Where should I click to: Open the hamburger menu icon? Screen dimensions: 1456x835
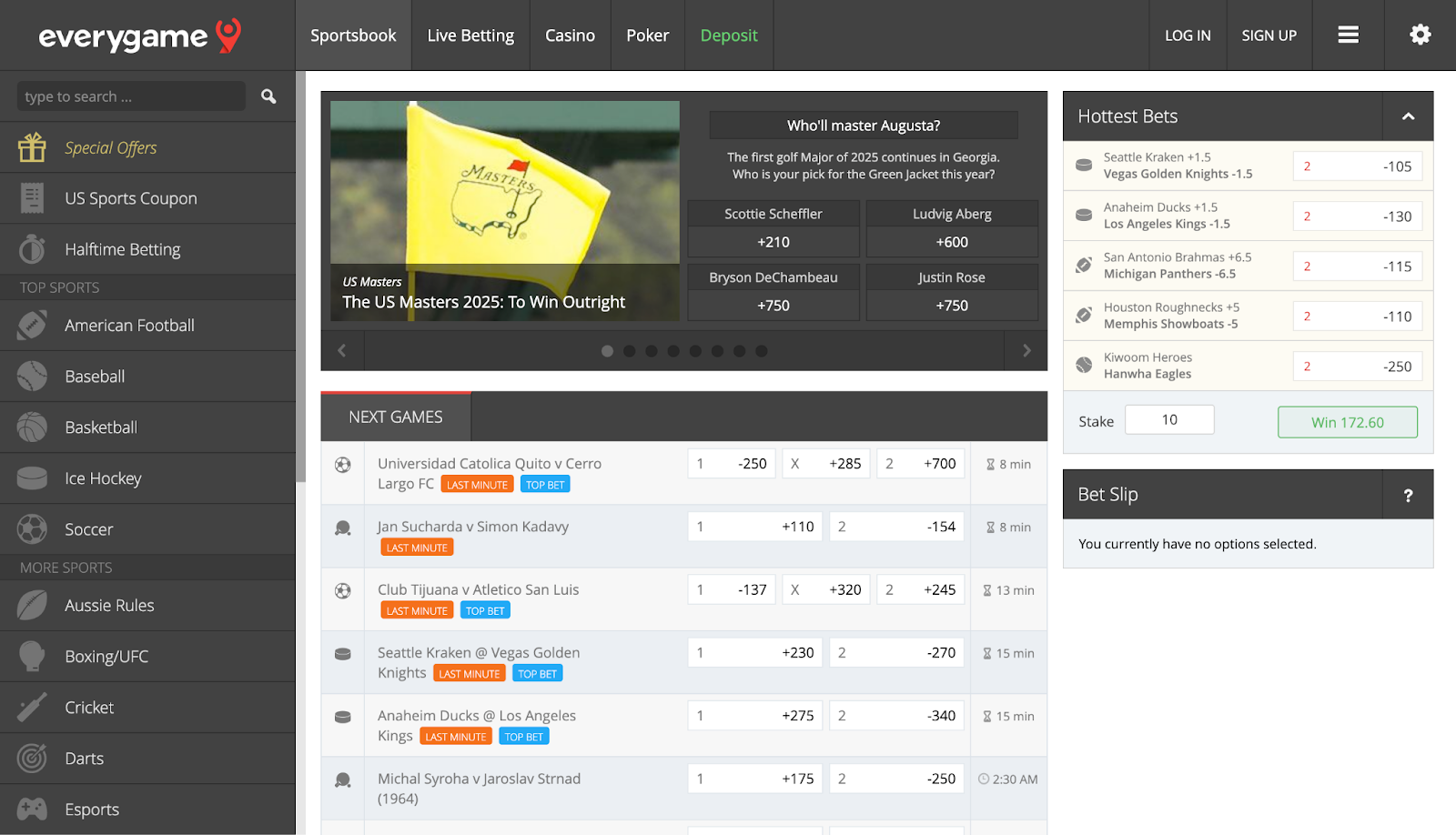[1348, 35]
